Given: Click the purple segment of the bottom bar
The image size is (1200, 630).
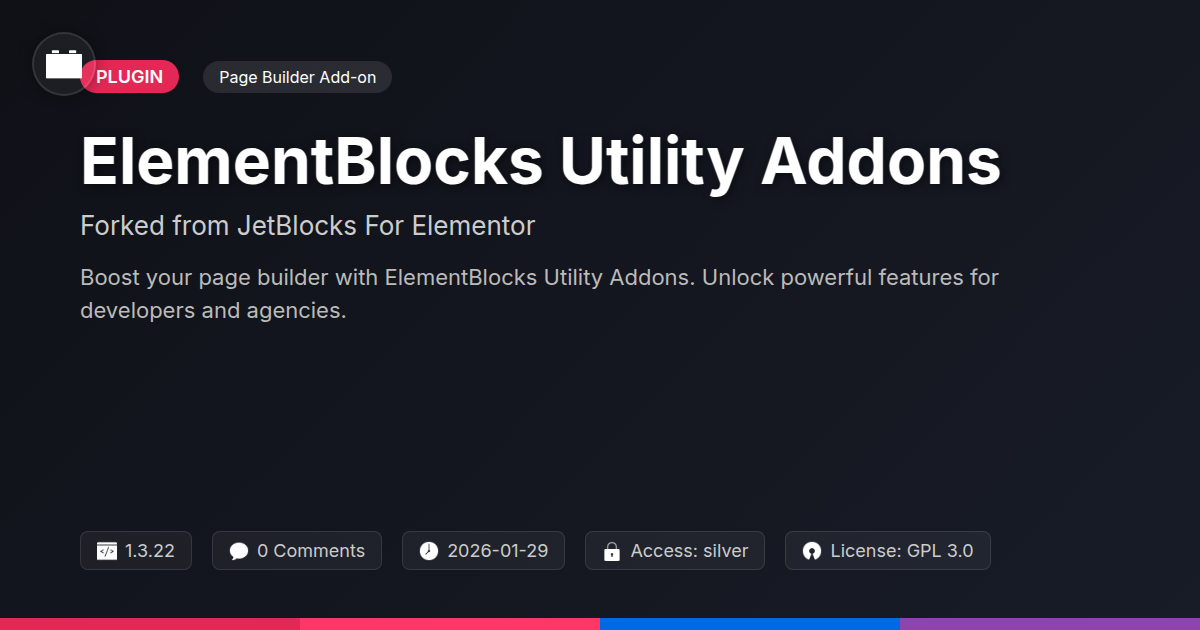Looking at the screenshot, I should click(x=1050, y=623).
